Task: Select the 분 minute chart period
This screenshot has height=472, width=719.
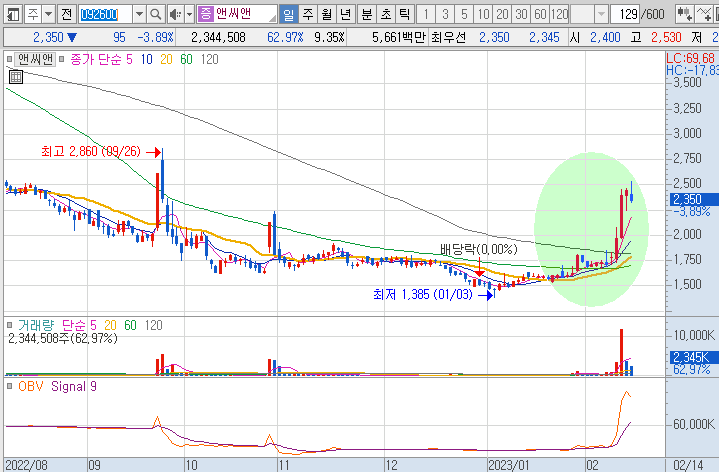Action: (366, 15)
